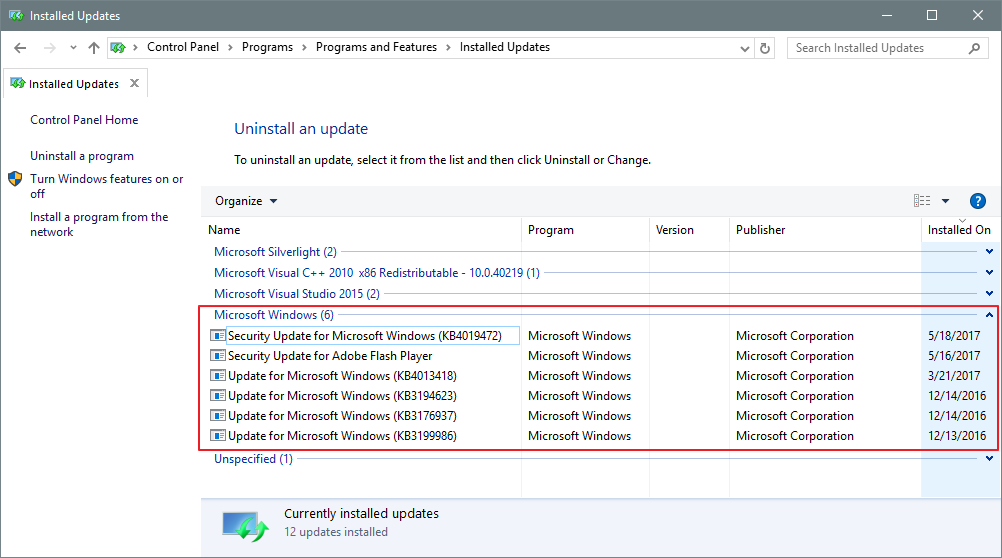Expand the Microsoft Silverlight group chevron
This screenshot has width=1002, height=558.
[989, 252]
